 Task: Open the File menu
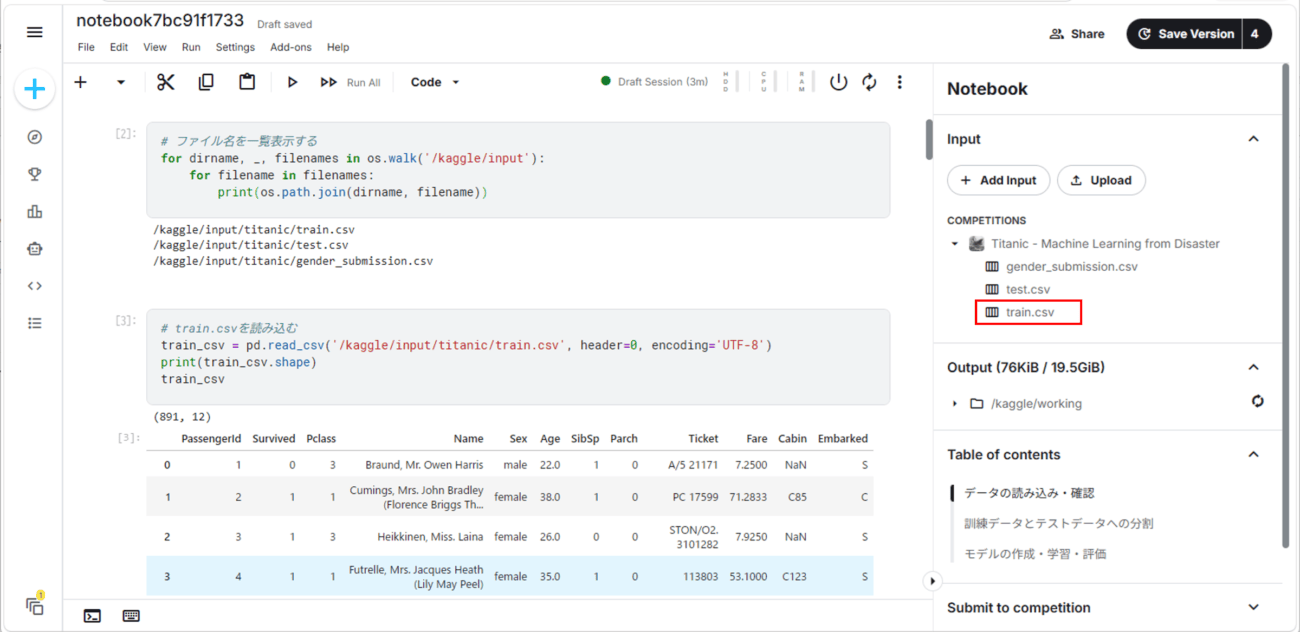(x=86, y=47)
